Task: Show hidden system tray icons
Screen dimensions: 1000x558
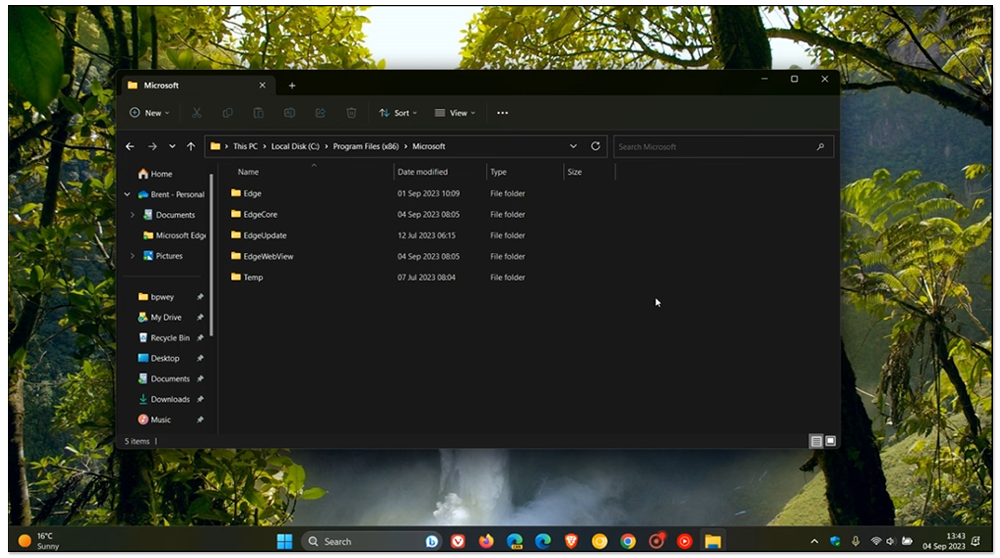Action: click(814, 541)
